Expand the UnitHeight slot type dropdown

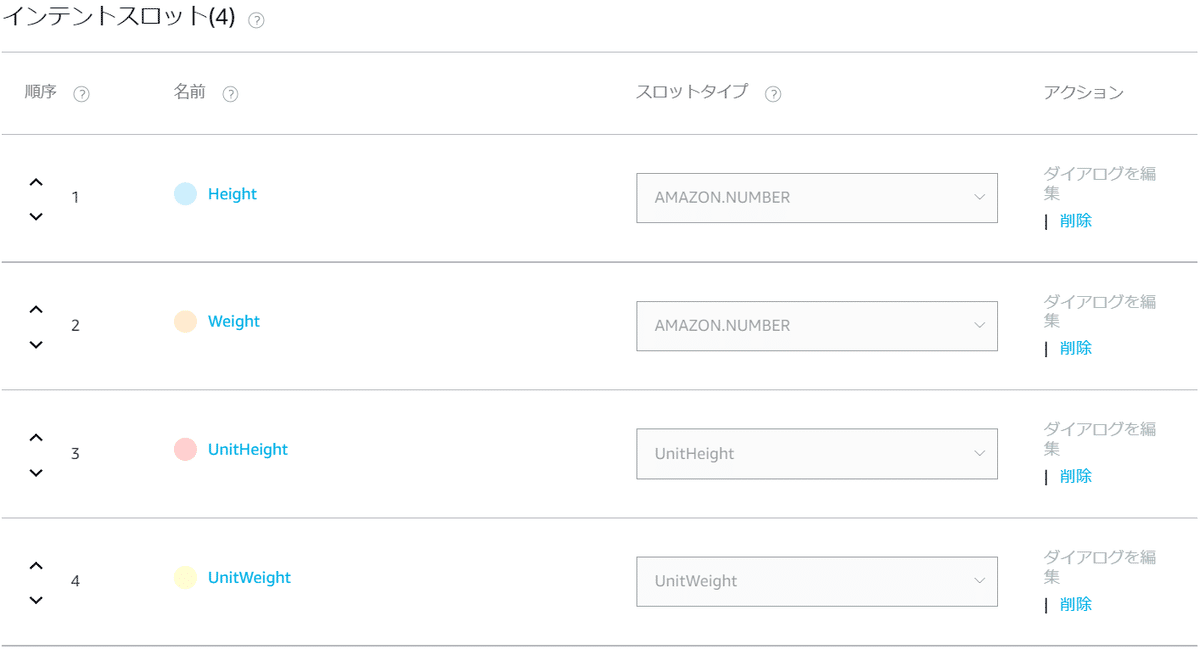coord(816,454)
